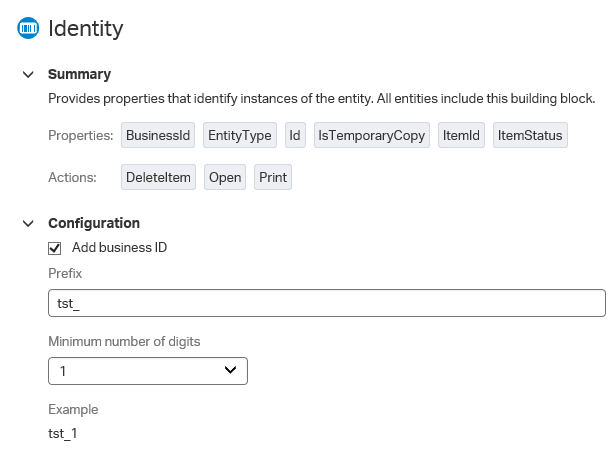Click the Print action tag

(x=273, y=177)
